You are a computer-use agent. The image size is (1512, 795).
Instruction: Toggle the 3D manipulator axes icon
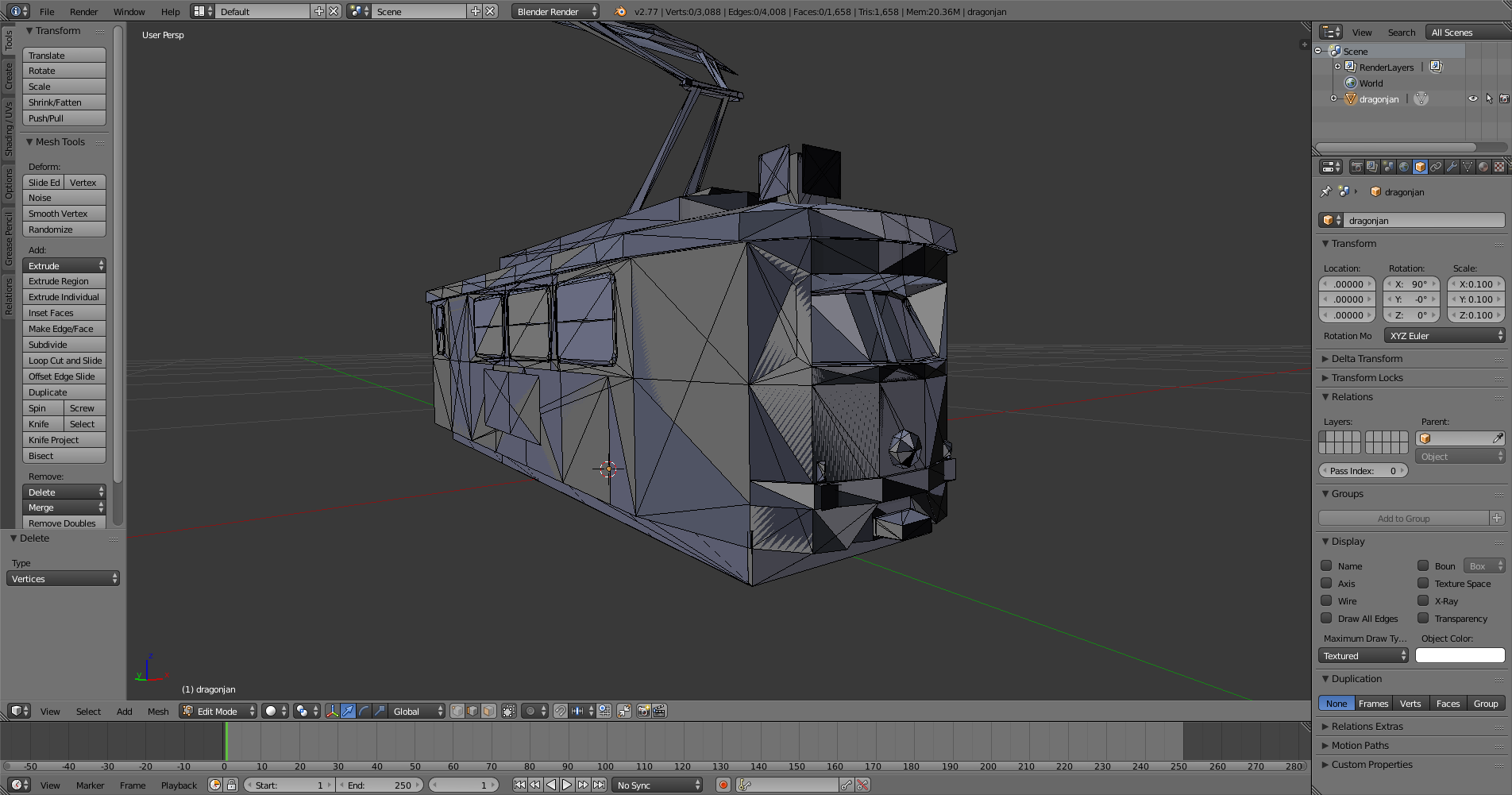[x=332, y=711]
